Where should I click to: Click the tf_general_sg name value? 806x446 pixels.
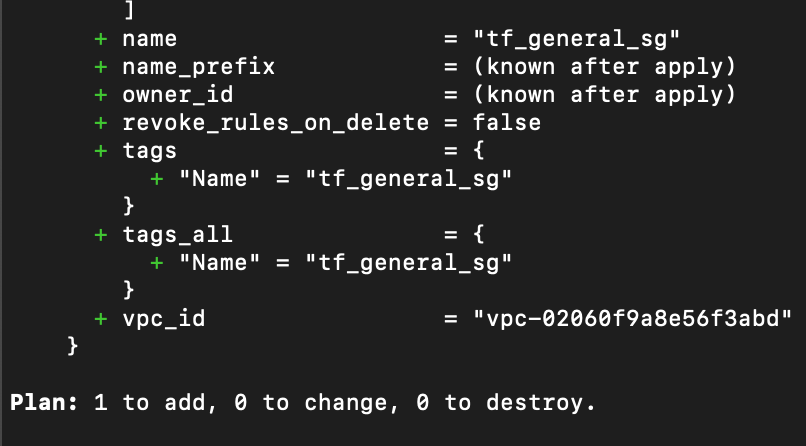click(x=577, y=39)
